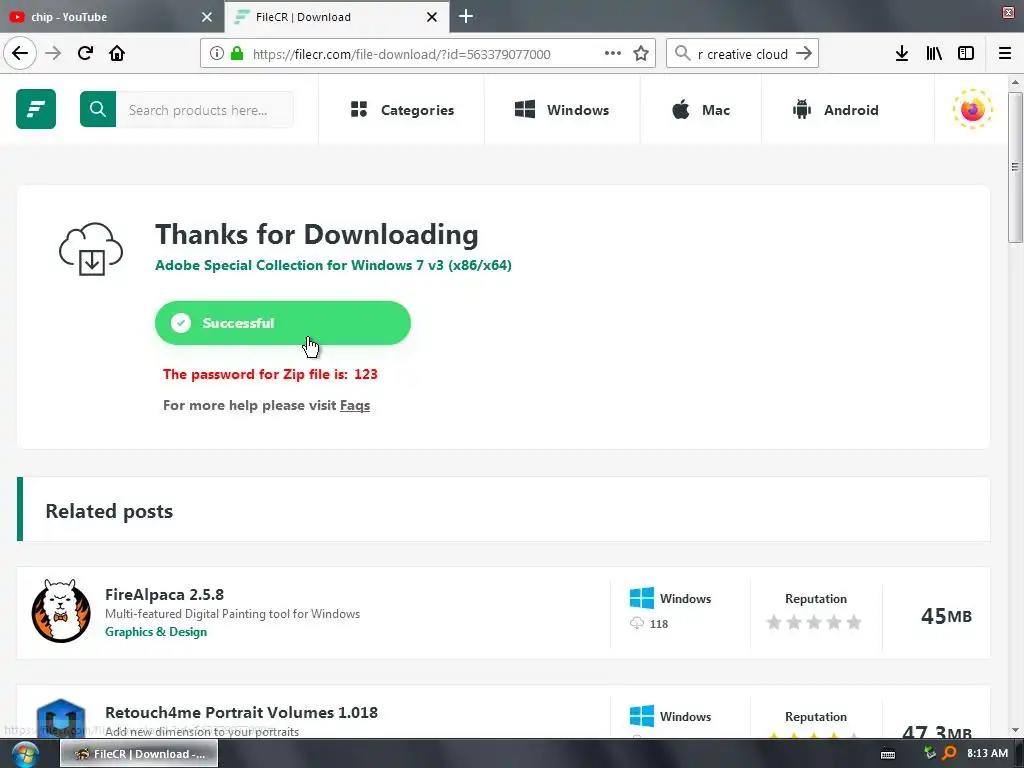1024x768 pixels.
Task: Click the FileCR logo
Action: (x=36, y=109)
